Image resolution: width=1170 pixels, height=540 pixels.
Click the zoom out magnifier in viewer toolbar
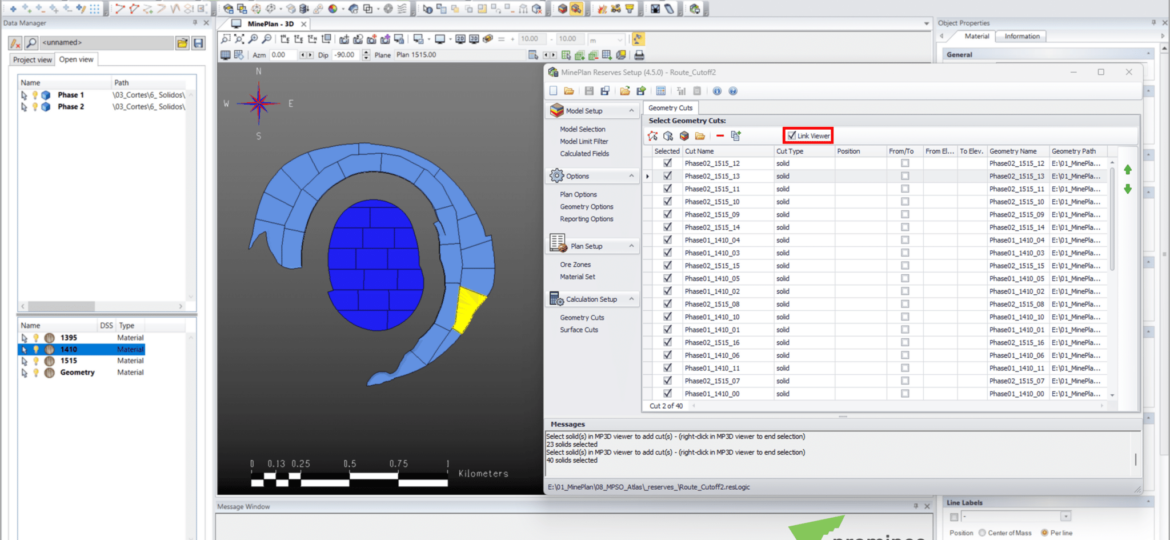tap(267, 39)
